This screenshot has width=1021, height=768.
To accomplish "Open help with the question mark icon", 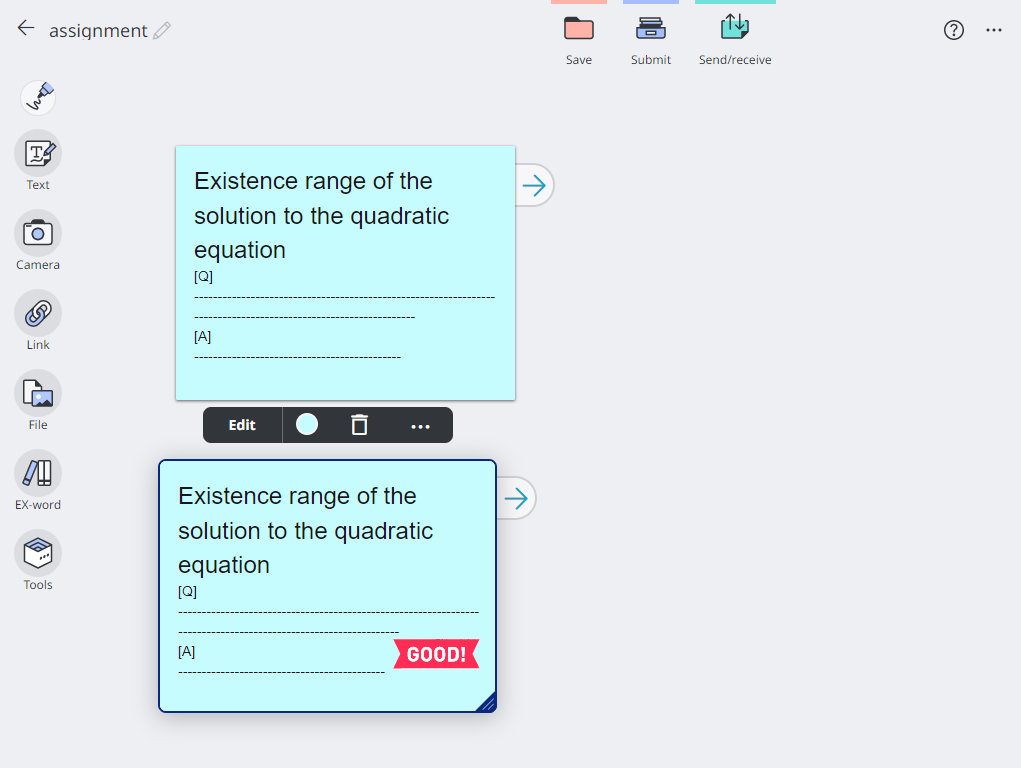I will (x=953, y=30).
